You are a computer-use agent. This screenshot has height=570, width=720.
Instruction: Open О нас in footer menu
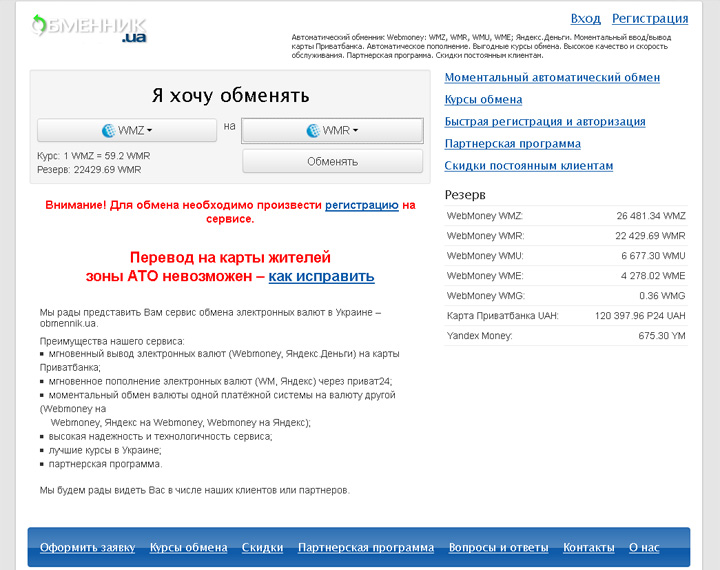644,547
